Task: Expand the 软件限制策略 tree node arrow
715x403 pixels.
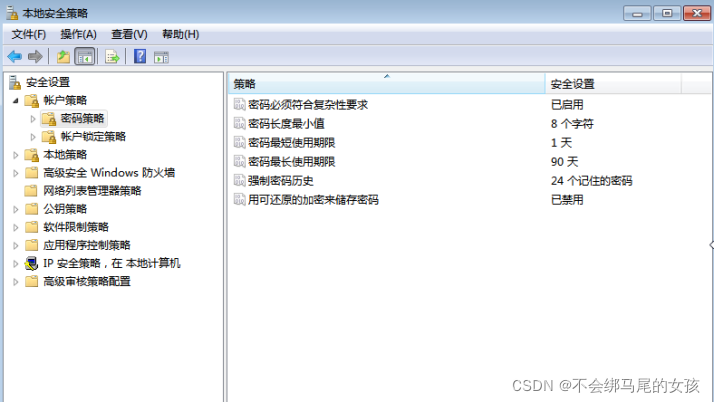Action: coord(16,227)
